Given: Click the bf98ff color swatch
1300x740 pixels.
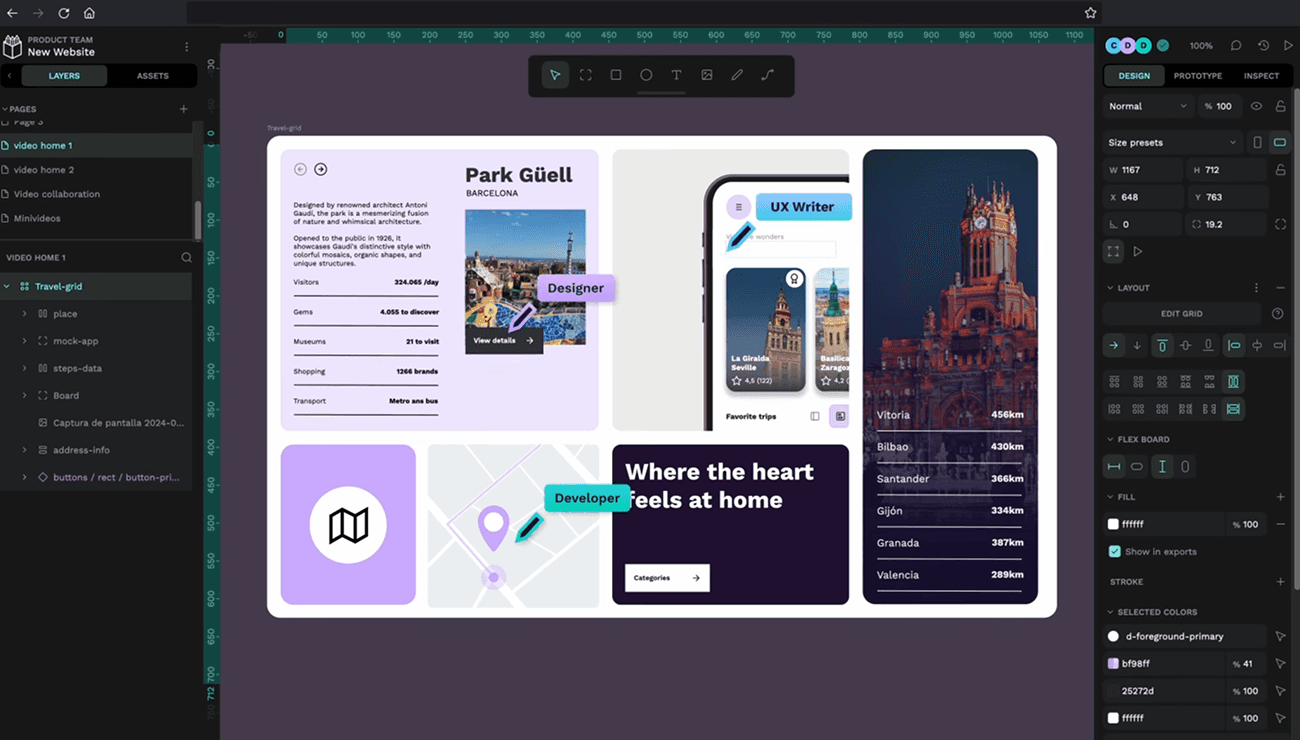Looking at the screenshot, I should (1113, 663).
